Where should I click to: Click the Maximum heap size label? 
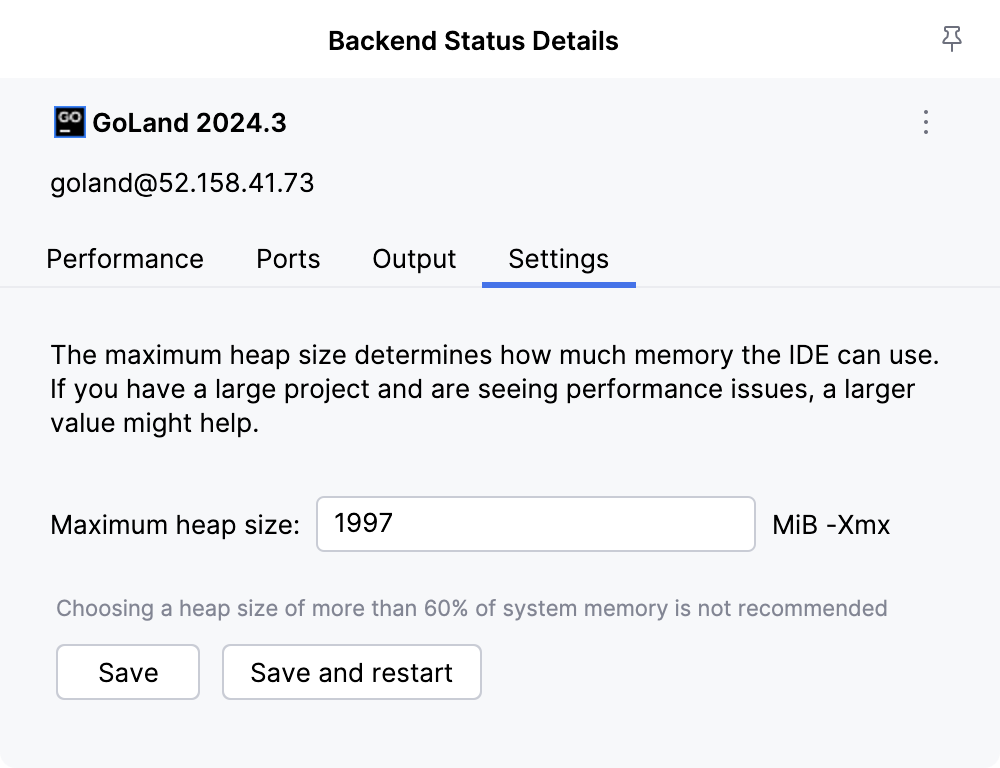pyautogui.click(x=175, y=524)
